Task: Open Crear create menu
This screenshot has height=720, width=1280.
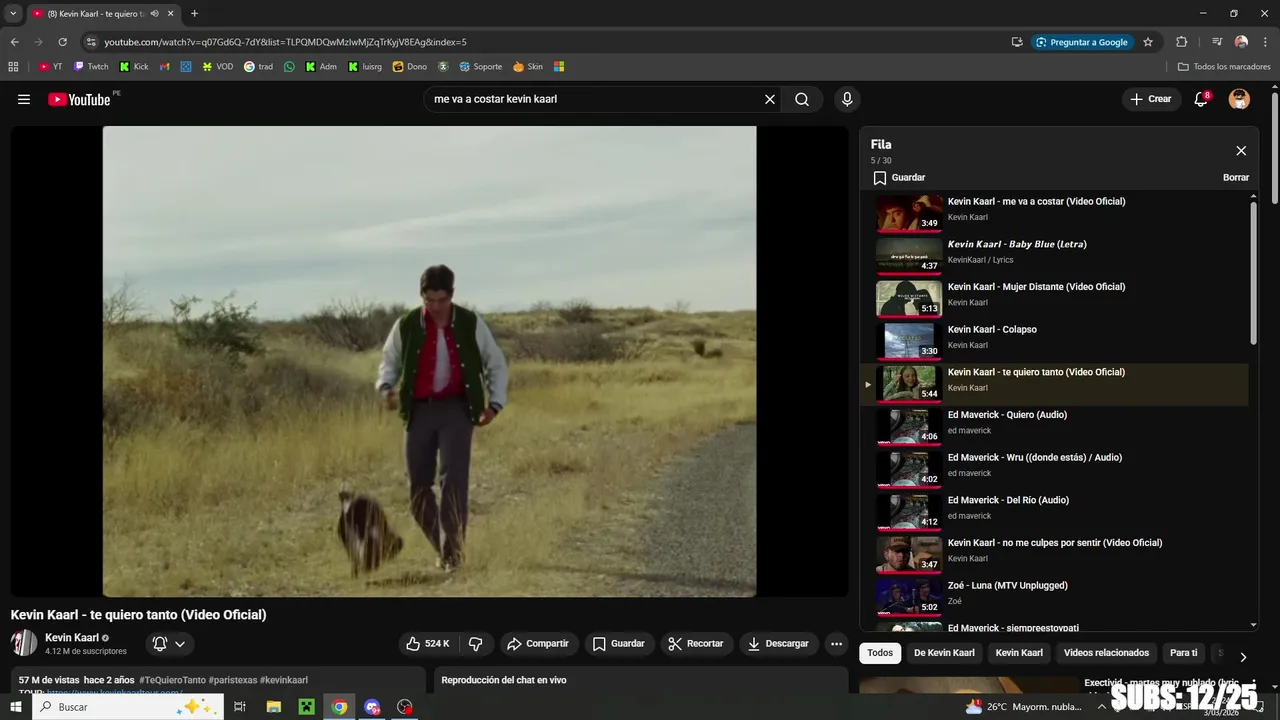Action: pyautogui.click(x=1151, y=99)
